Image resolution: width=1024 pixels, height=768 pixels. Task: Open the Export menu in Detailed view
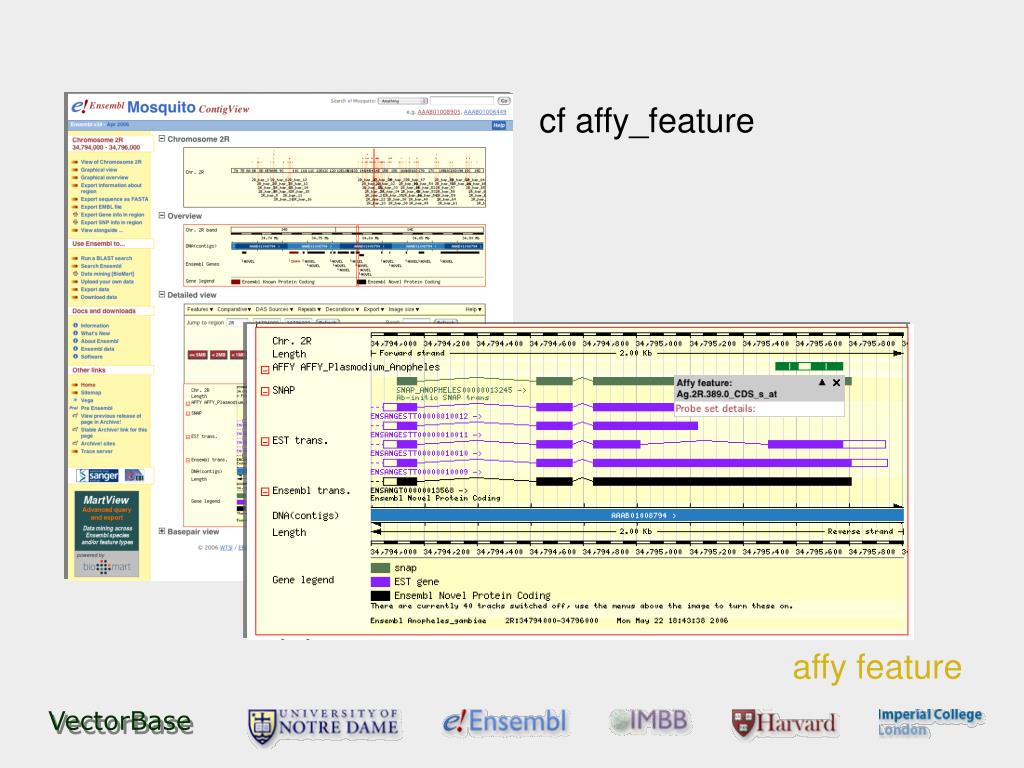point(374,310)
